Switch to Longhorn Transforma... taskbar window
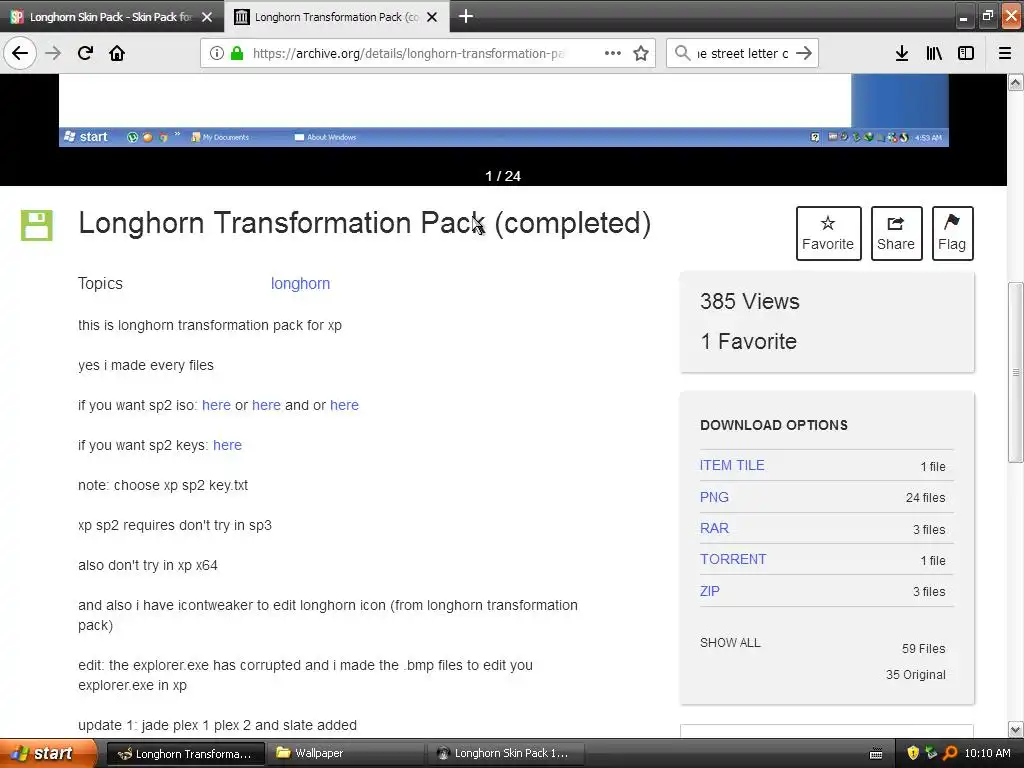This screenshot has height=768, width=1024. (185, 754)
